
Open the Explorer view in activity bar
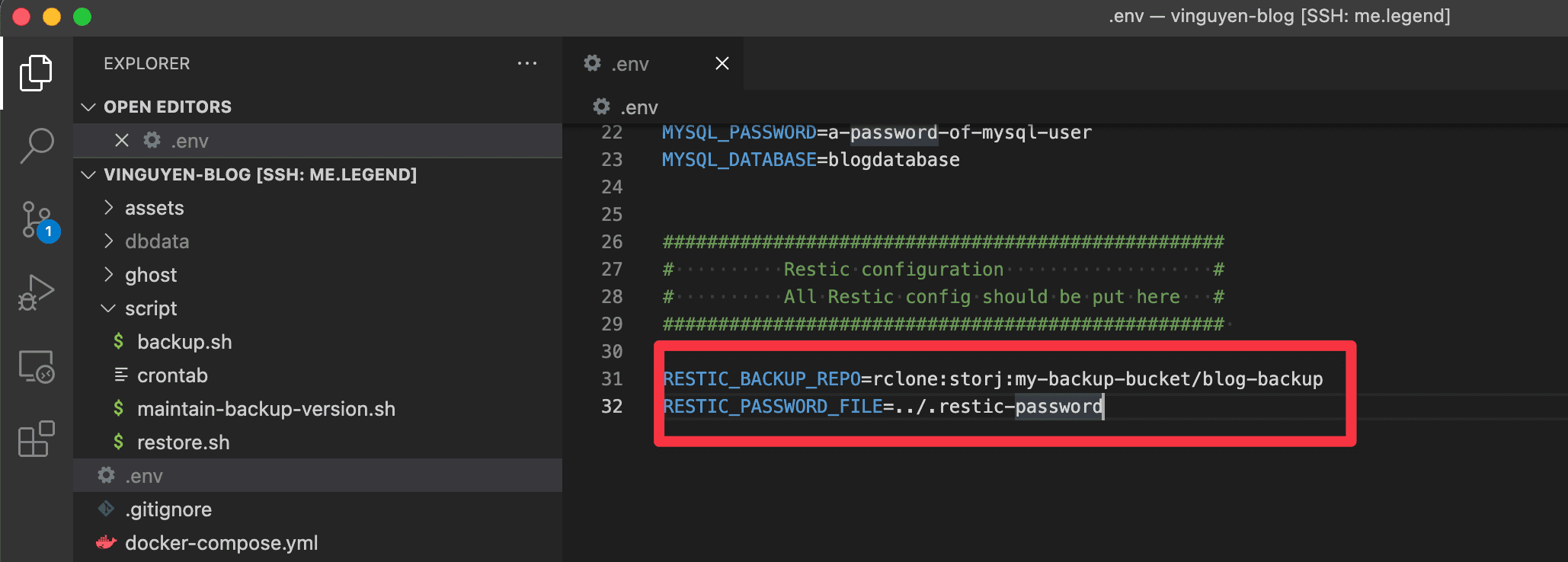[36, 73]
